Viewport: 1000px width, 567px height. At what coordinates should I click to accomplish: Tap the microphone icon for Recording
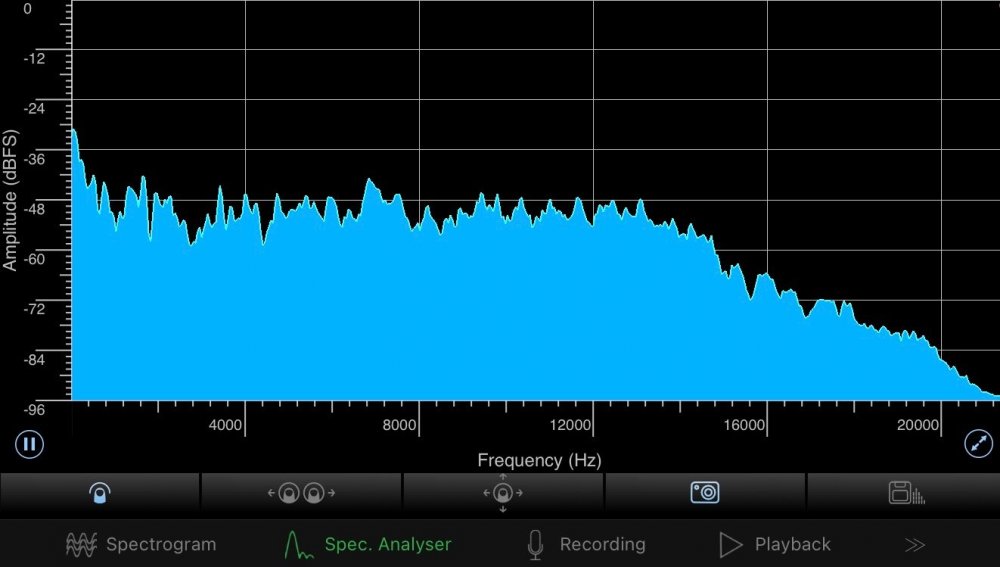pyautogui.click(x=535, y=544)
